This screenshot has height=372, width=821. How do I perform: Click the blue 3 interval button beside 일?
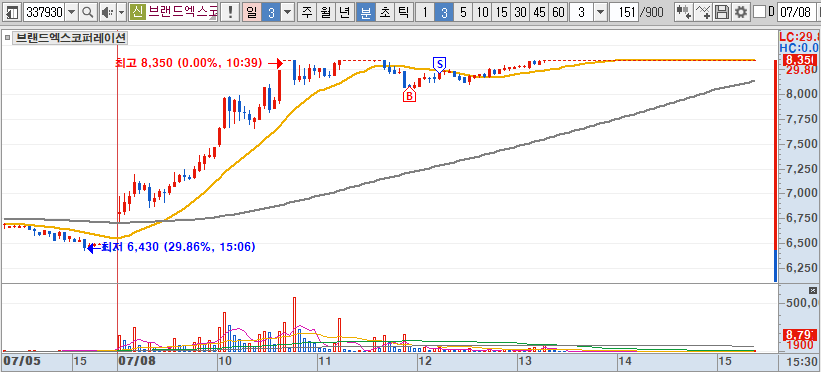[x=271, y=12]
